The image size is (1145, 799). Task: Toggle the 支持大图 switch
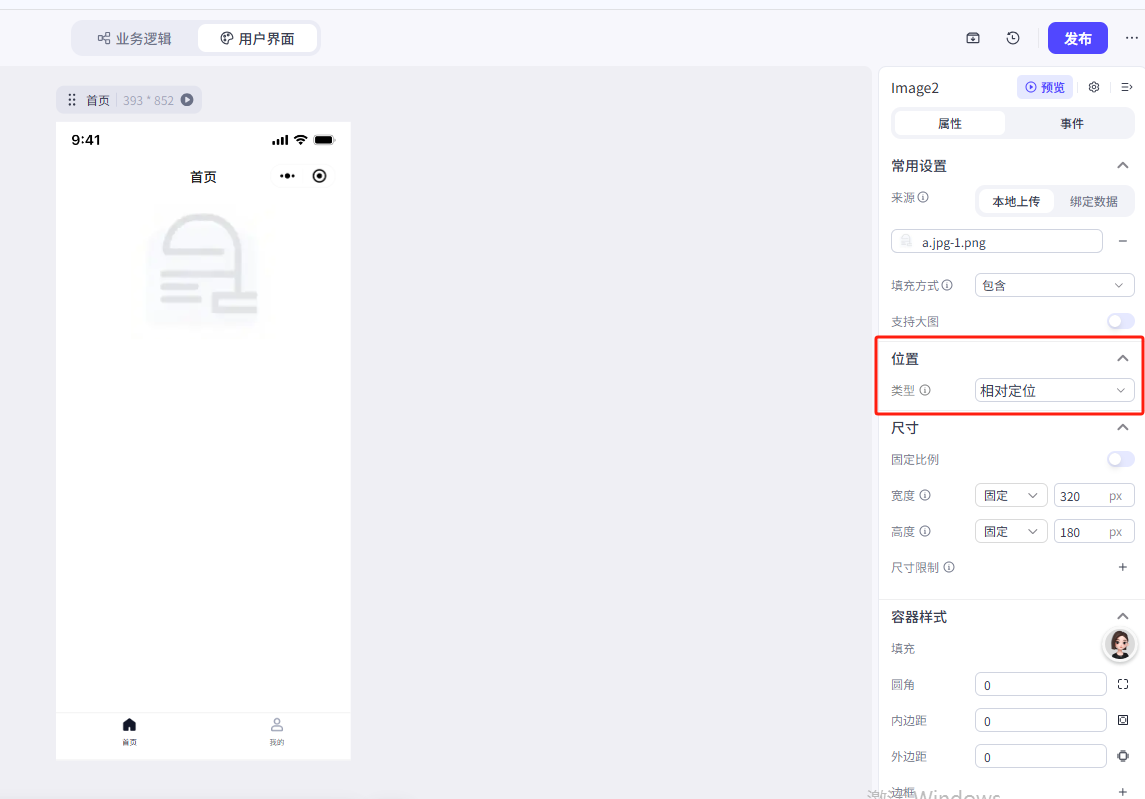(1120, 321)
